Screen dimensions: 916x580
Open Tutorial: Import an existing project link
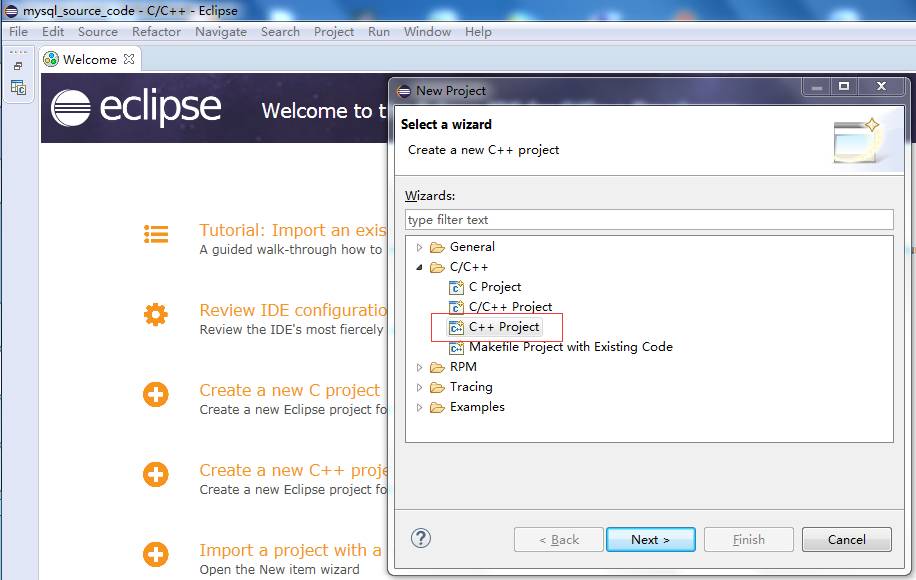(292, 230)
